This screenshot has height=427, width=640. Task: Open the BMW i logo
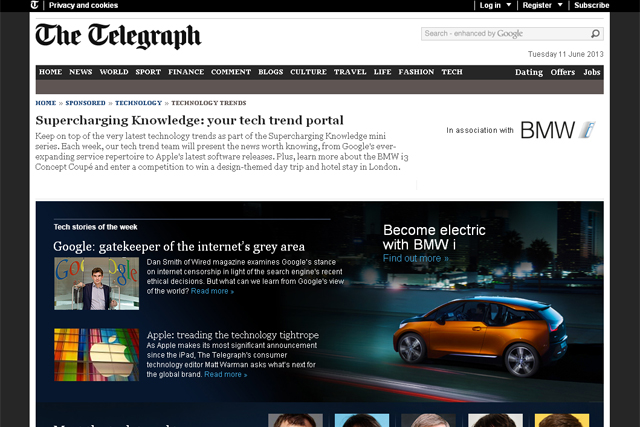tap(558, 130)
